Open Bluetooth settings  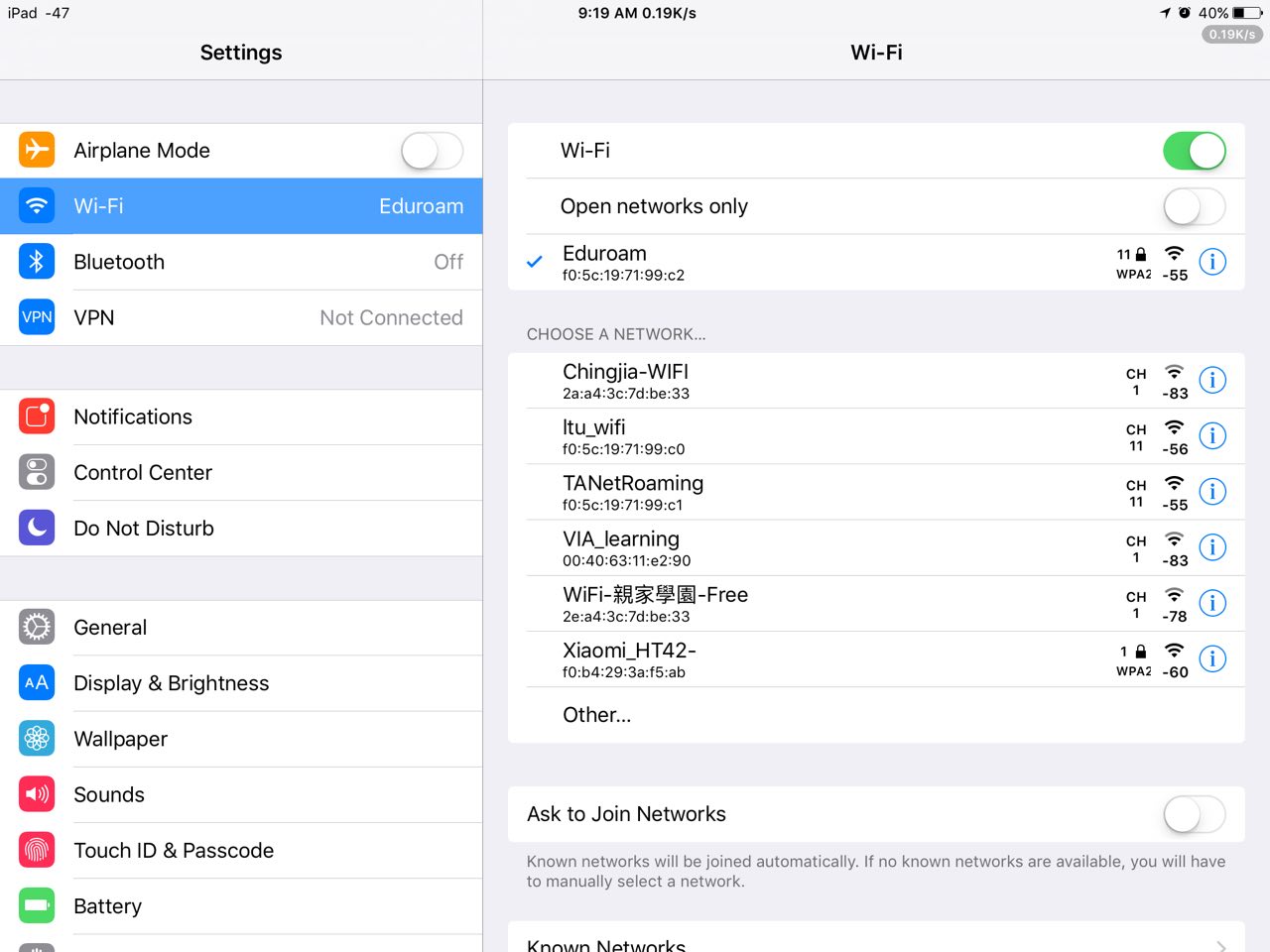pyautogui.click(x=241, y=262)
